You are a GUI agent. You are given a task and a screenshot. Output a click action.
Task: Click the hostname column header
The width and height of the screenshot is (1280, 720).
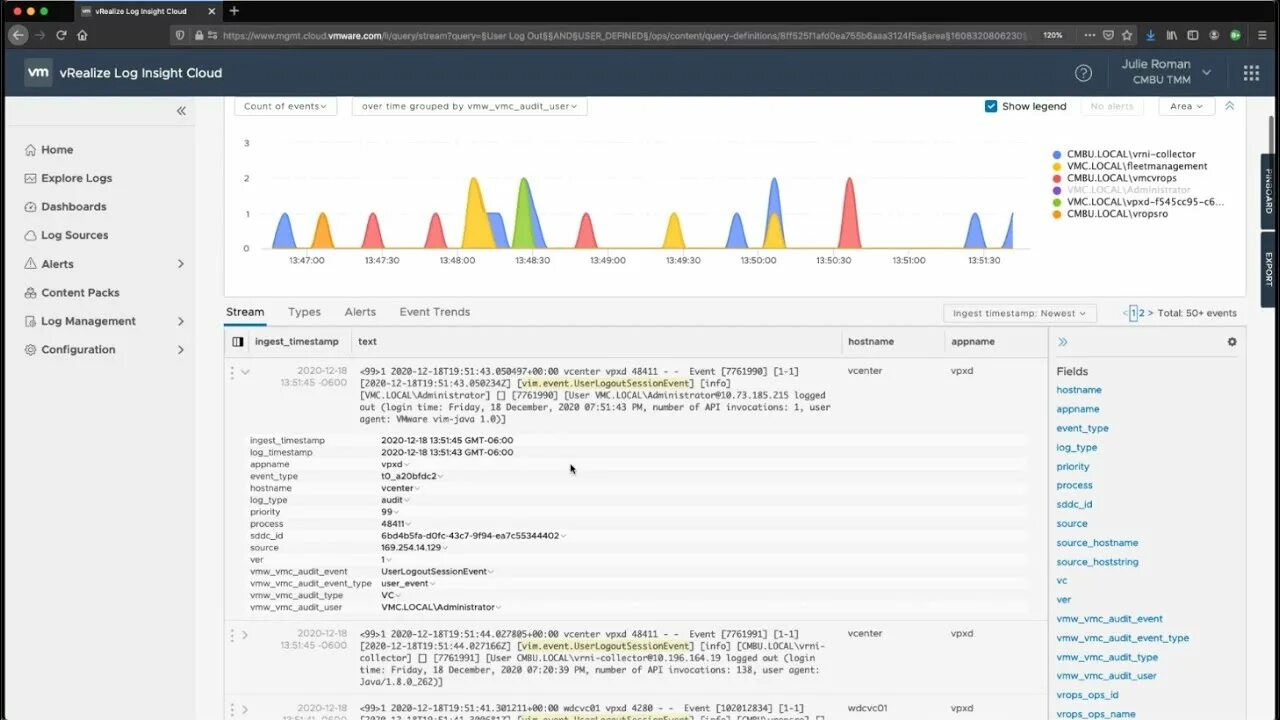871,341
